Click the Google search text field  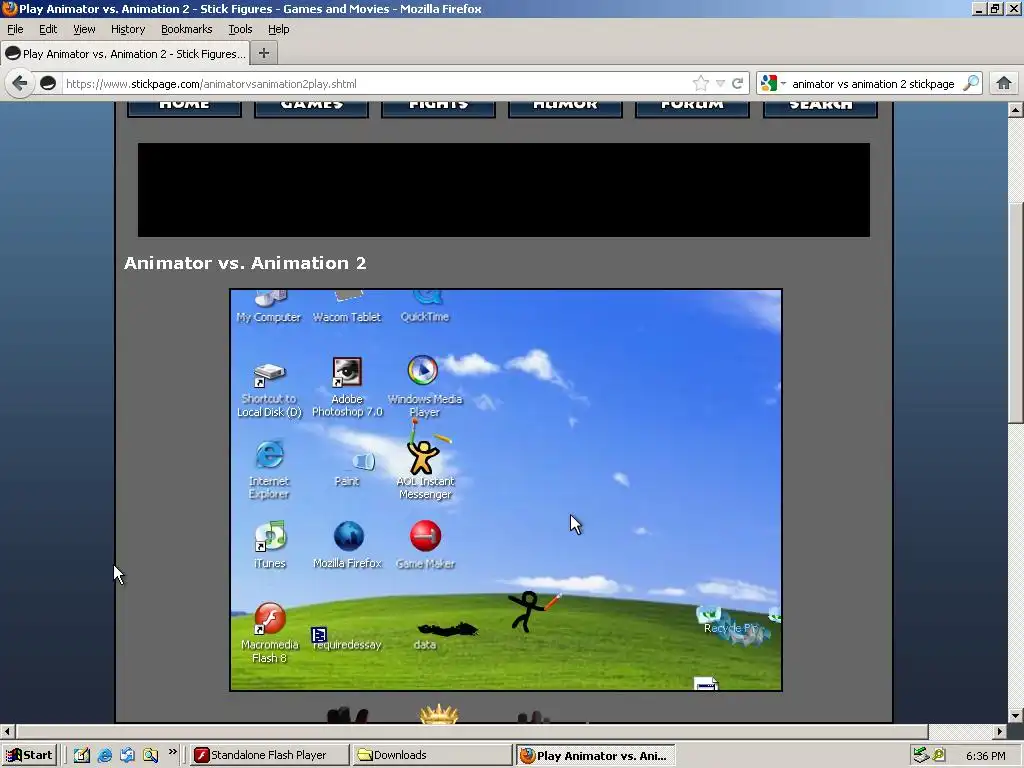coord(874,84)
